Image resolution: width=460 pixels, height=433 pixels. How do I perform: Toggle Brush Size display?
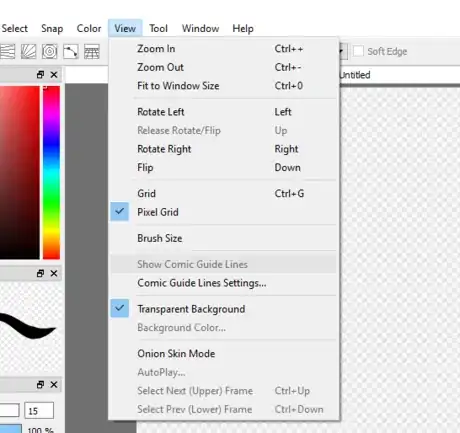point(223,238)
